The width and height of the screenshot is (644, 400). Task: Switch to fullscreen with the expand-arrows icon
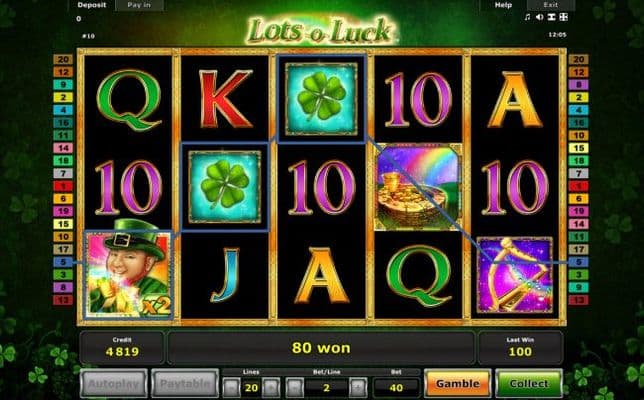coord(564,17)
